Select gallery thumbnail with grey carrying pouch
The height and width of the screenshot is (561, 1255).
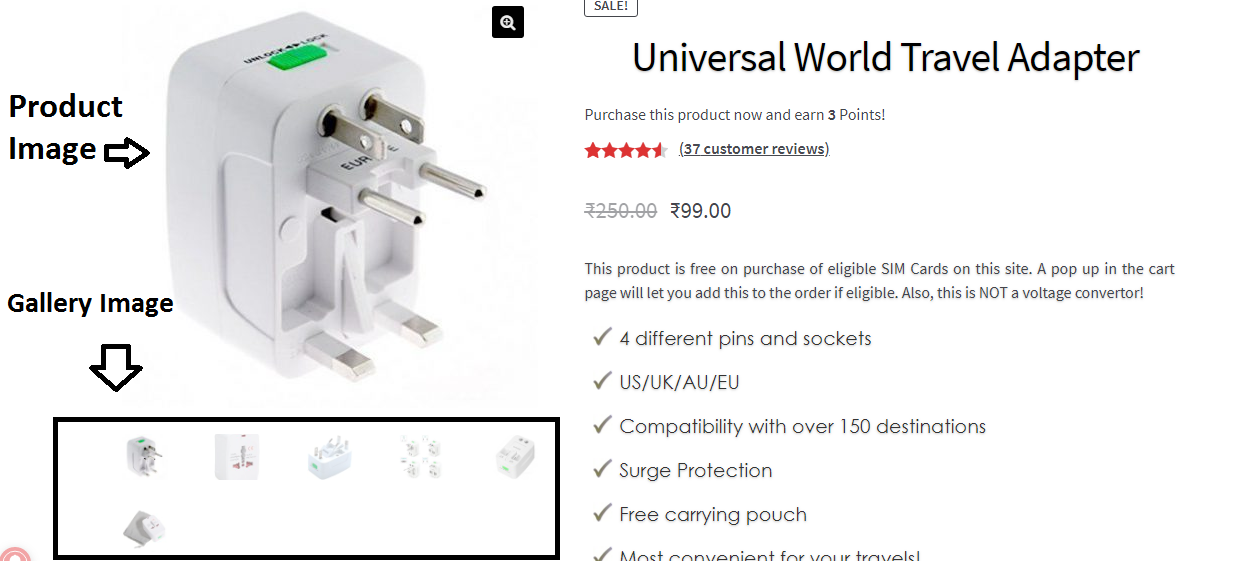tap(144, 527)
